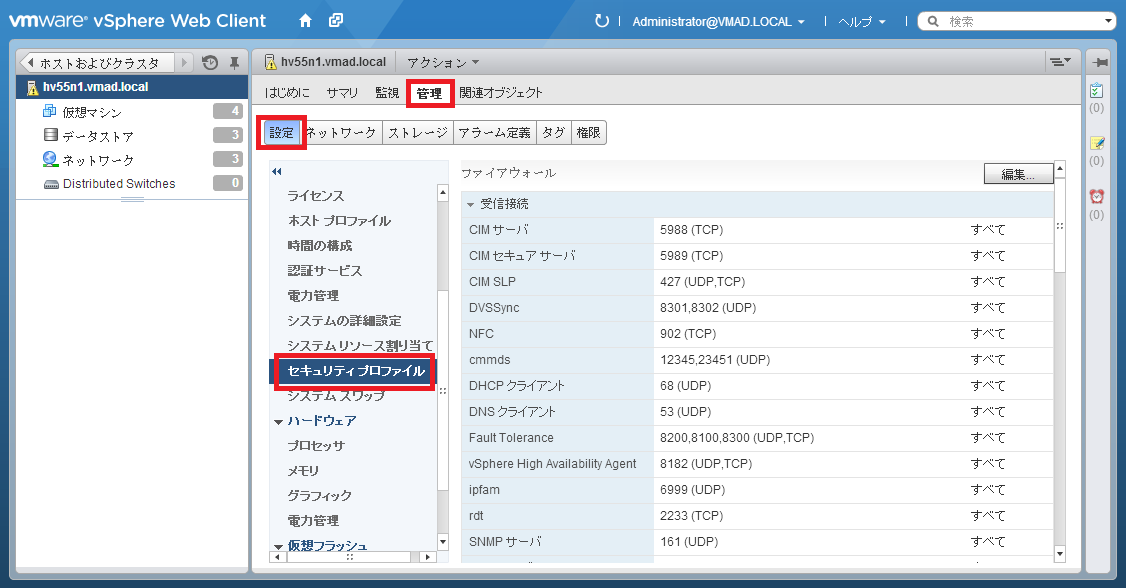The width and height of the screenshot is (1126, 588).
Task: Expand the search options dropdown arrow
Action: [1109, 22]
